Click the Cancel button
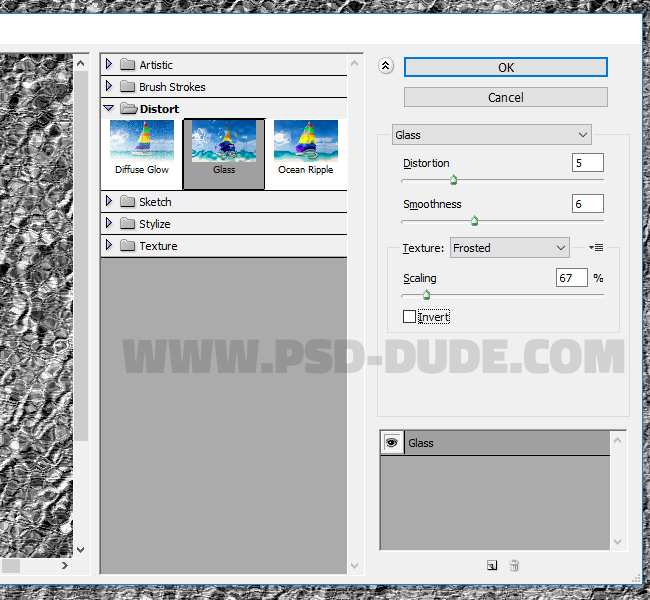Viewport: 650px width, 600px height. pos(506,97)
